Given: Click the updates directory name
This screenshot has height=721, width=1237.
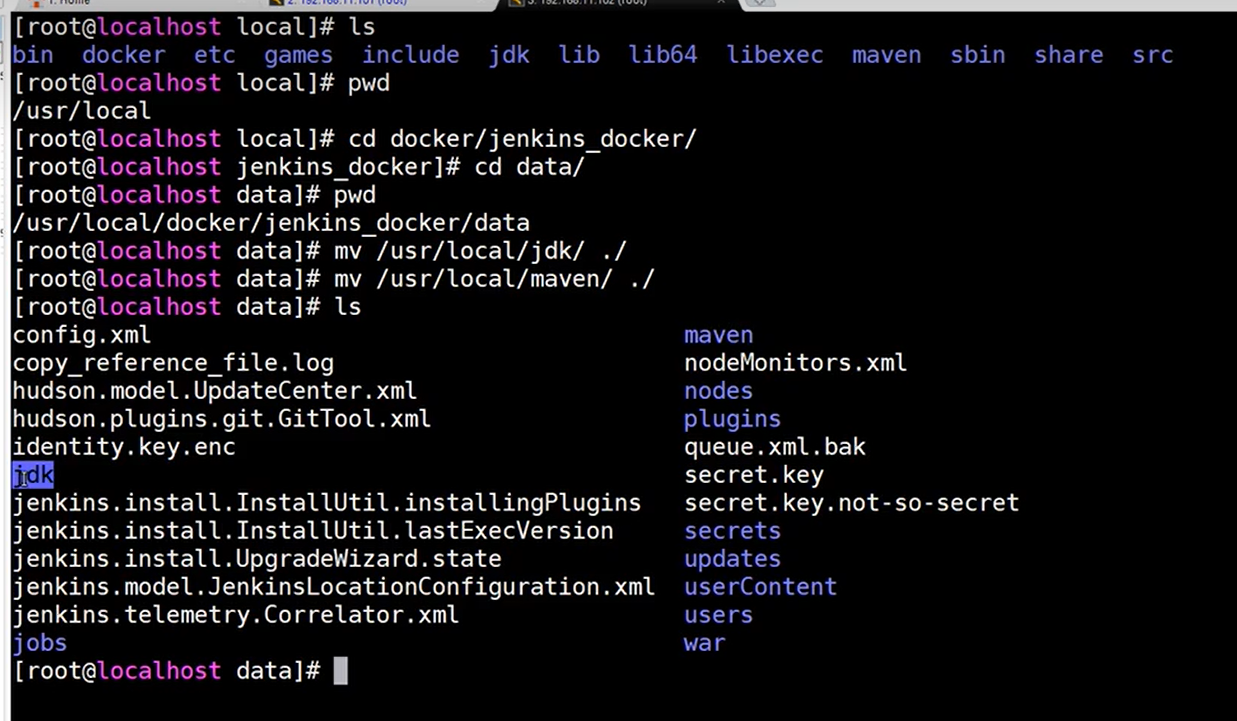Looking at the screenshot, I should pyautogui.click(x=733, y=559).
